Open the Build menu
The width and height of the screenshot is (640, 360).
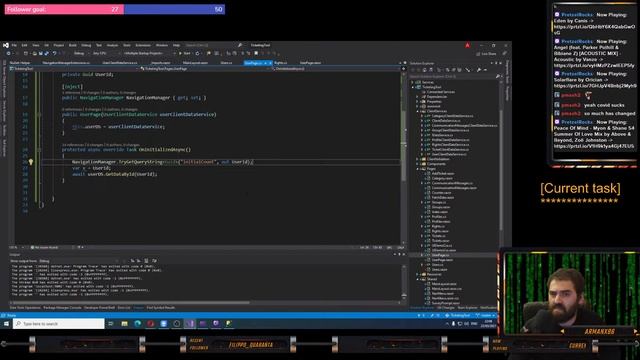[x=73, y=45]
